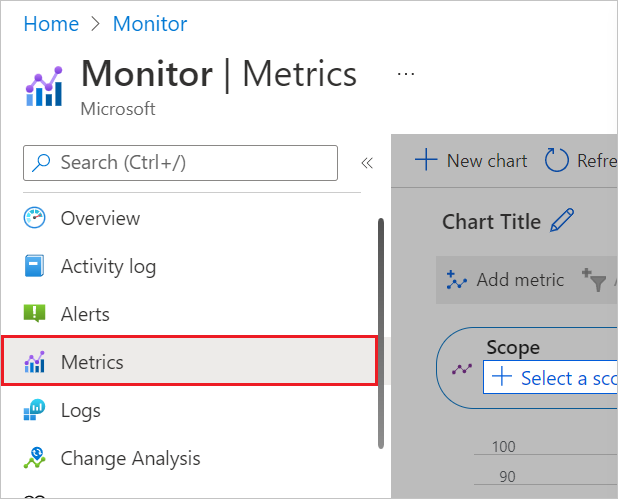Click the New chart button
The width and height of the screenshot is (618, 499).
(x=471, y=160)
